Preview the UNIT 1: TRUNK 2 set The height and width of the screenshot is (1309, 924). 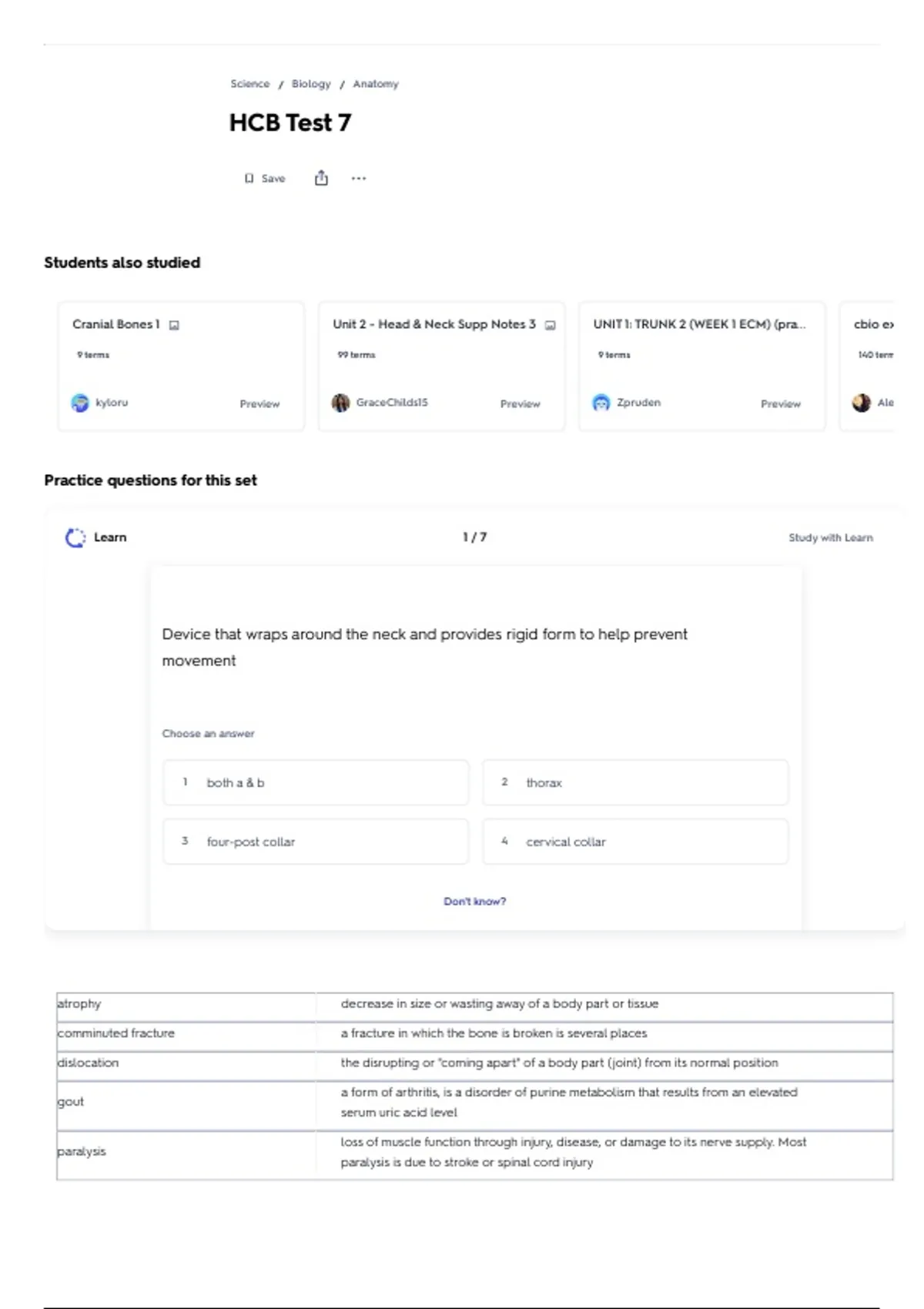point(781,403)
